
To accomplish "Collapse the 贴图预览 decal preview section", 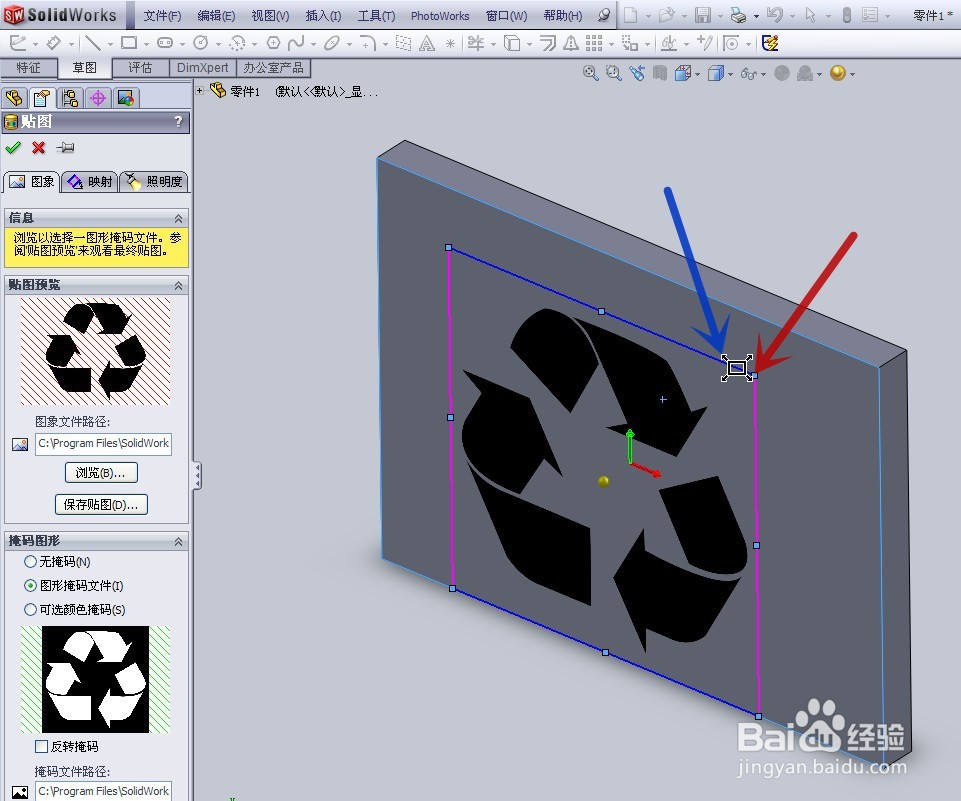I will pos(178,285).
